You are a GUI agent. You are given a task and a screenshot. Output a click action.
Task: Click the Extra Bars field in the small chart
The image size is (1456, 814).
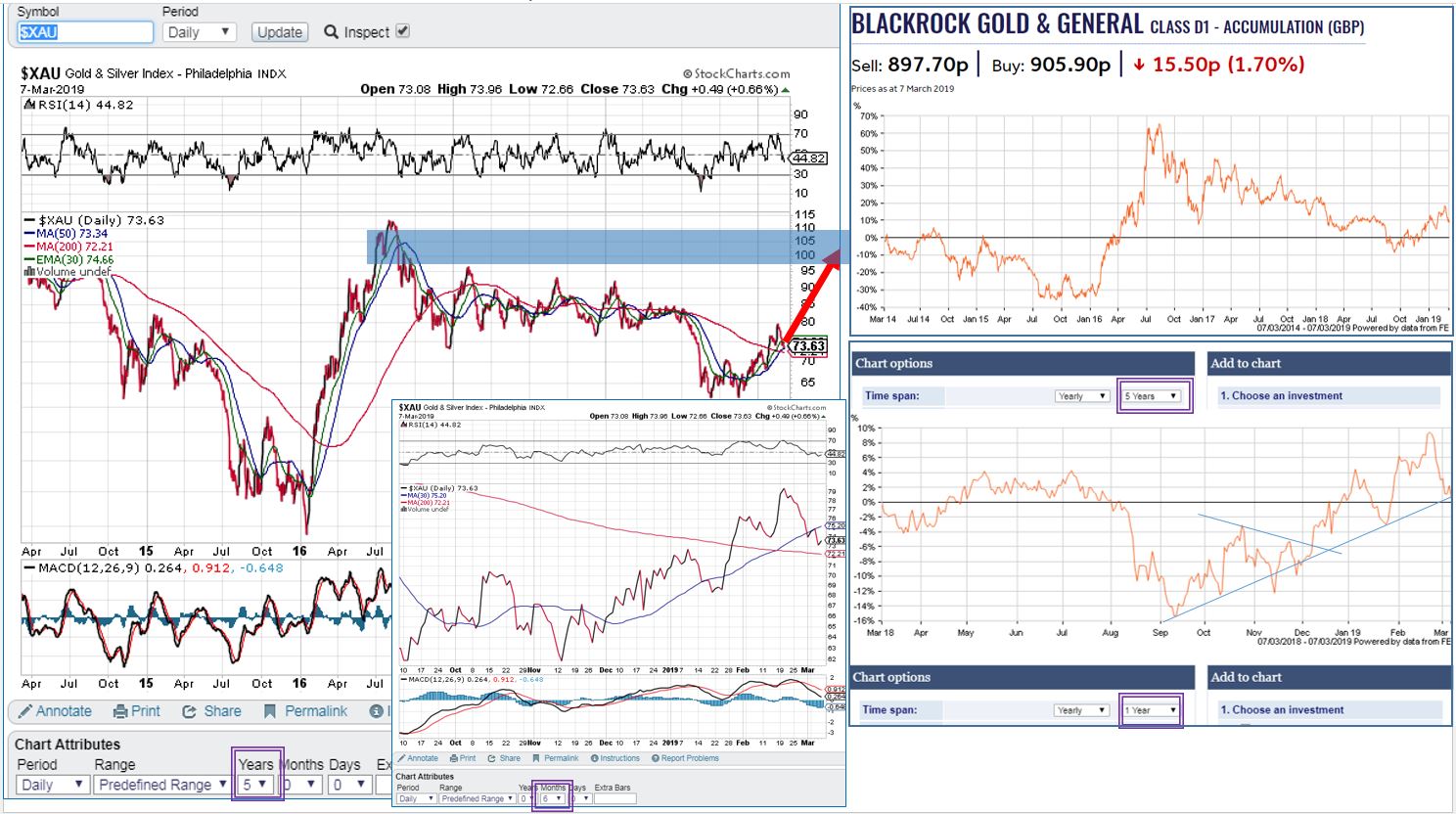tap(614, 798)
